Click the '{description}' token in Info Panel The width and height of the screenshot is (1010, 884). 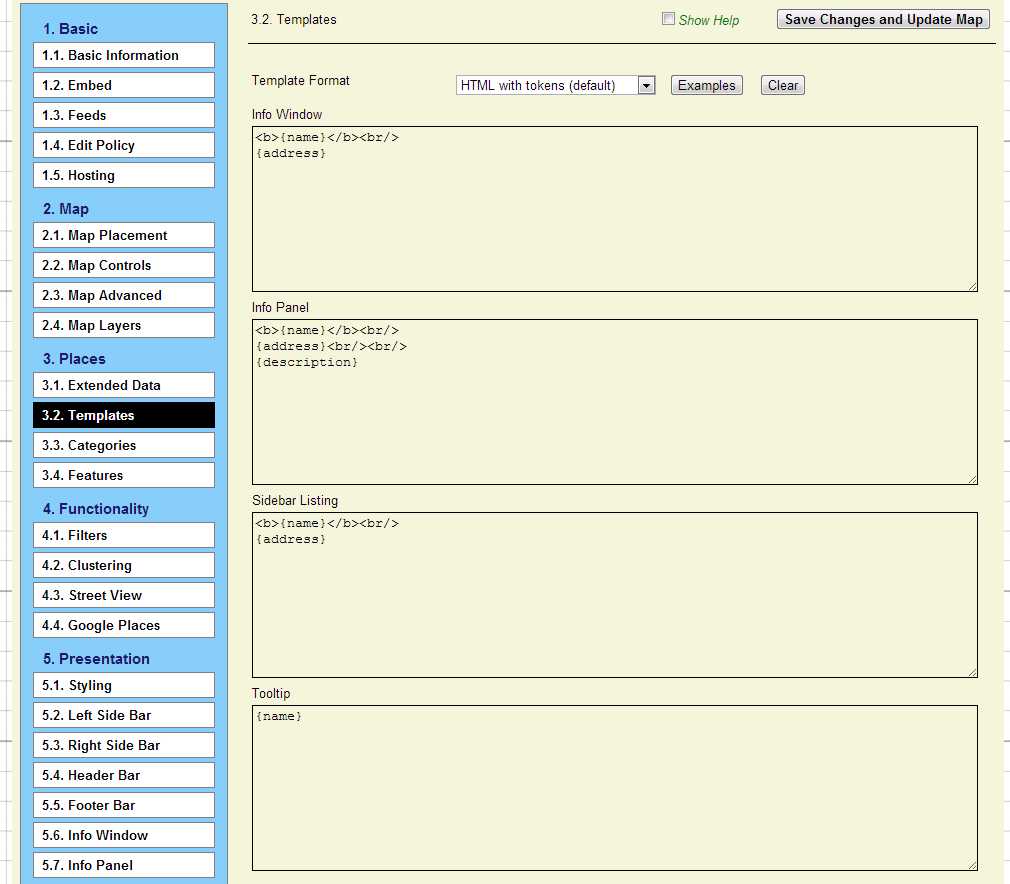pyautogui.click(x=307, y=362)
